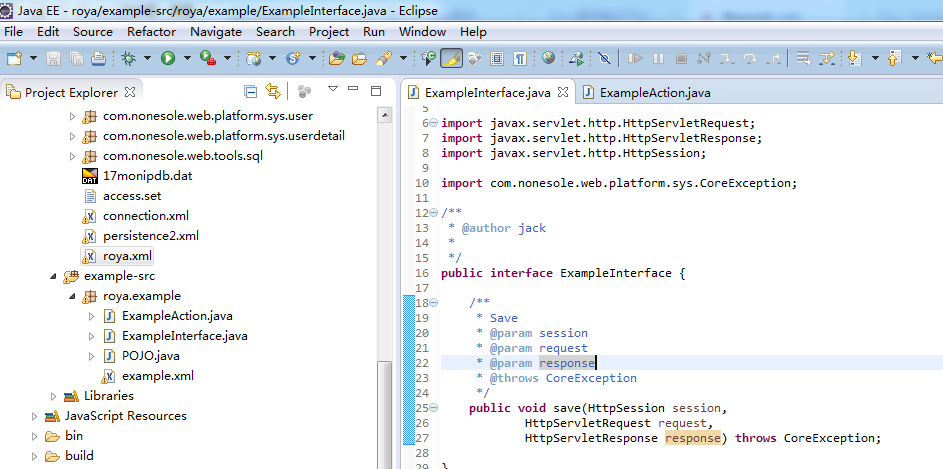Maximize the Project Explorer view
943x469 pixels.
point(376,91)
